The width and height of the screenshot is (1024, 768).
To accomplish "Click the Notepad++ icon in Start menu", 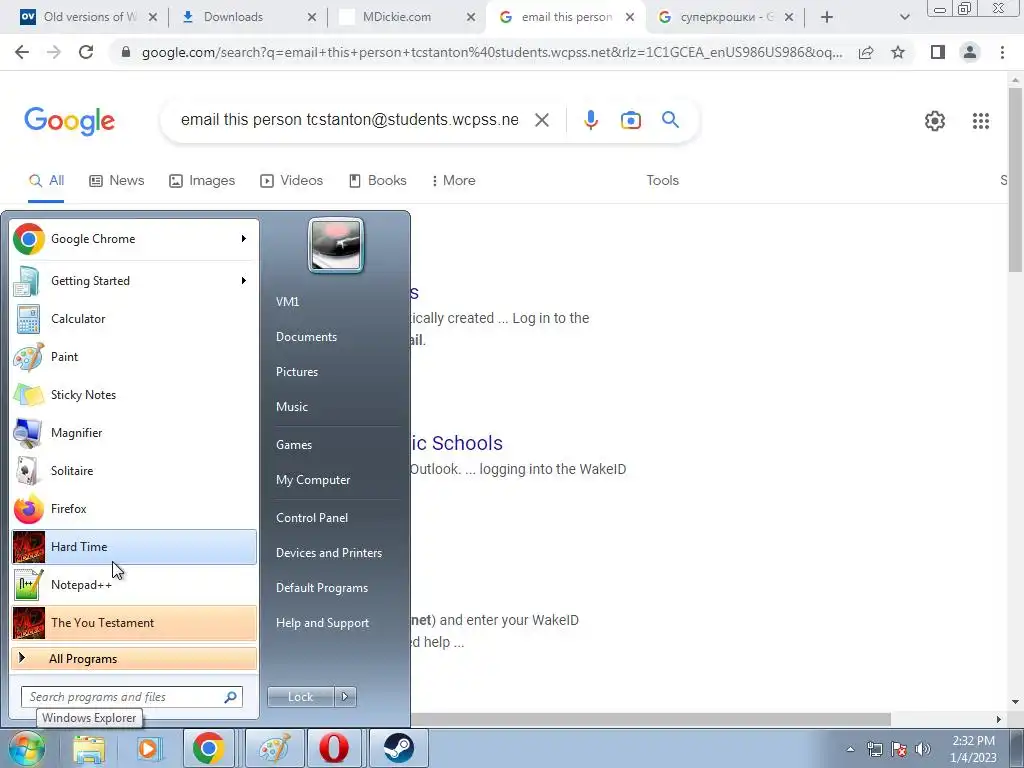I will tap(28, 584).
